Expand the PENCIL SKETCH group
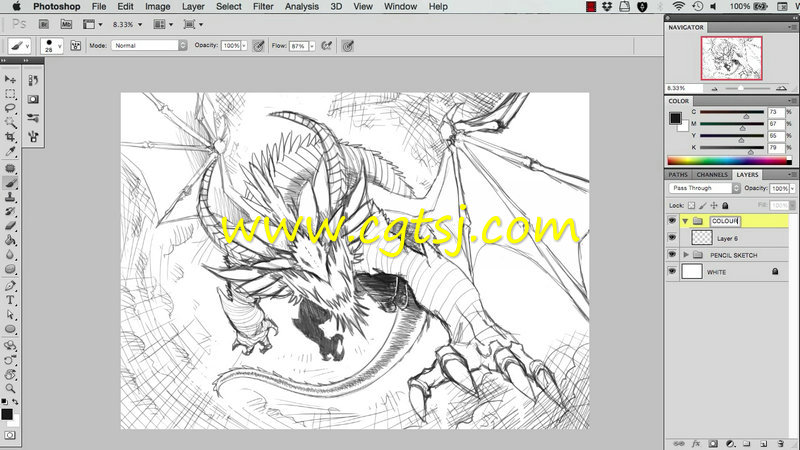The width and height of the screenshot is (800, 450). click(x=686, y=255)
